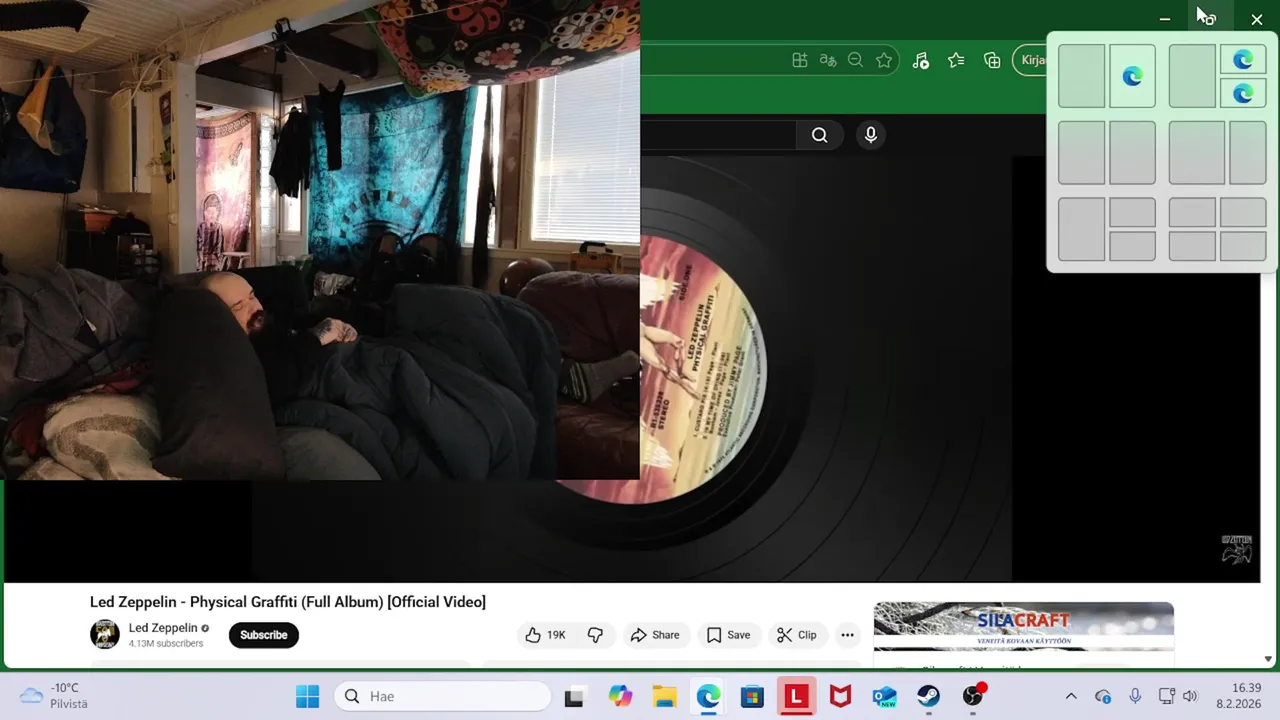
Task: Switch to Microsoft Edge in taskbar
Action: pos(708,696)
